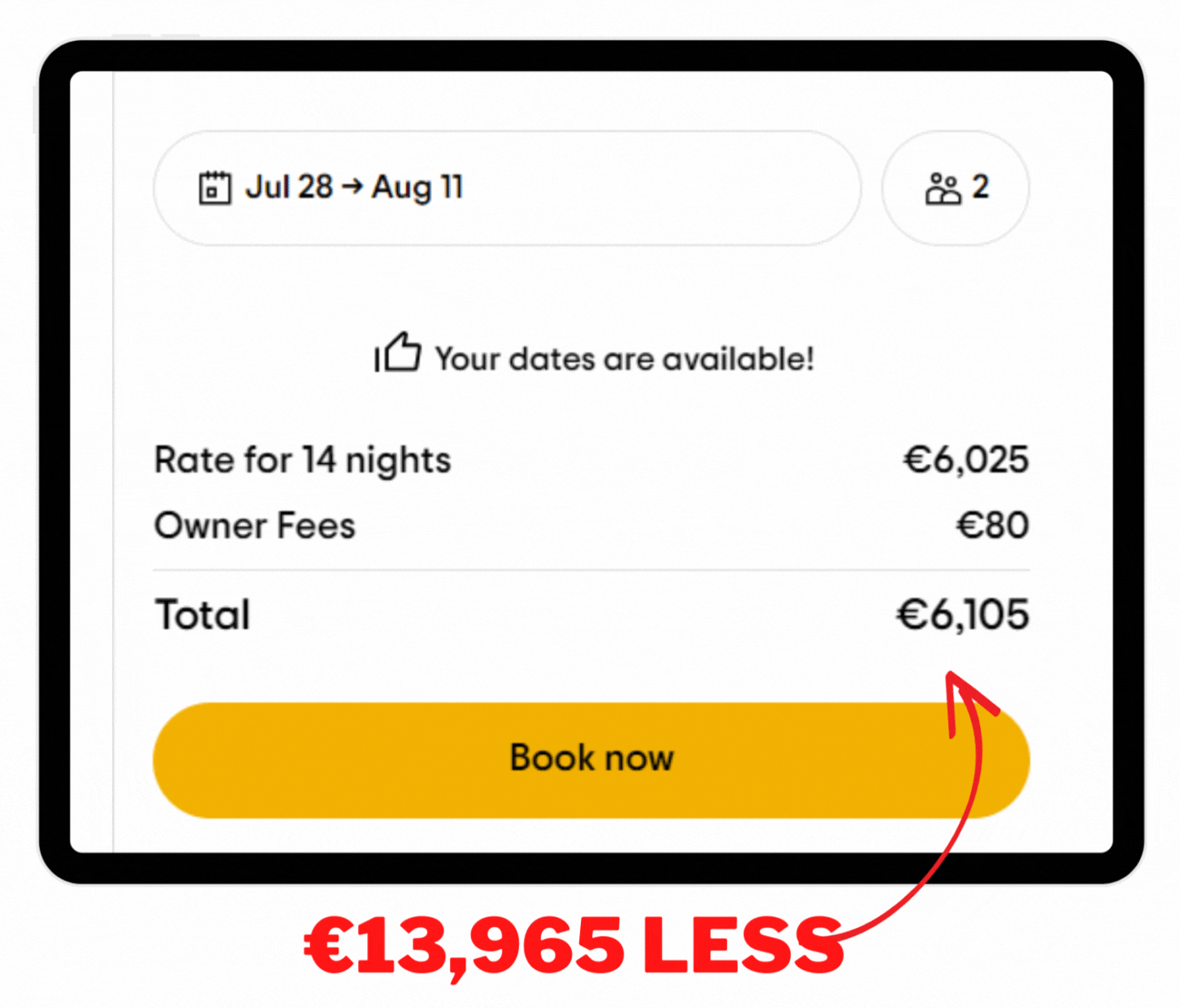
Task: Click the €6,025 rate amount
Action: [x=967, y=460]
